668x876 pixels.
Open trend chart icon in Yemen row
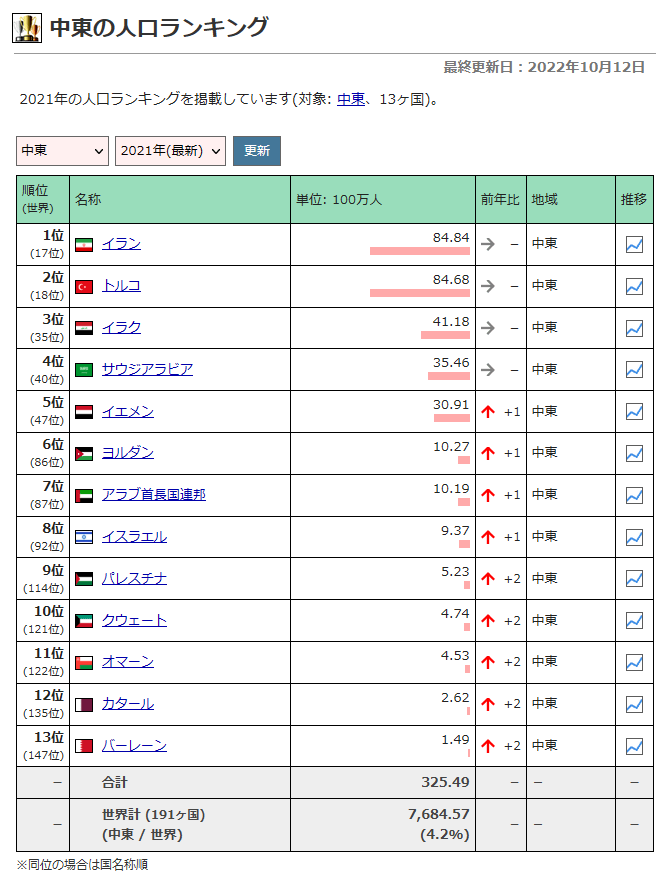pyautogui.click(x=634, y=412)
